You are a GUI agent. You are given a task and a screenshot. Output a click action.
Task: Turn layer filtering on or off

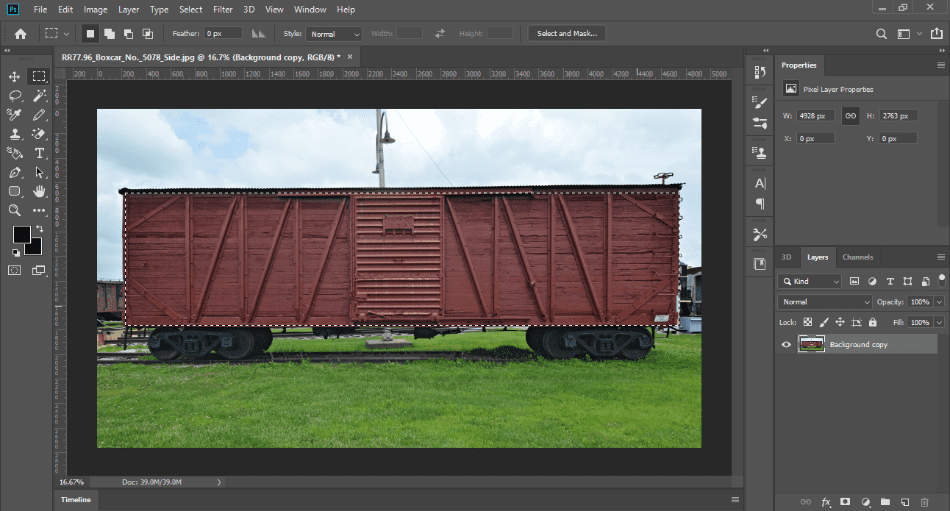click(942, 279)
